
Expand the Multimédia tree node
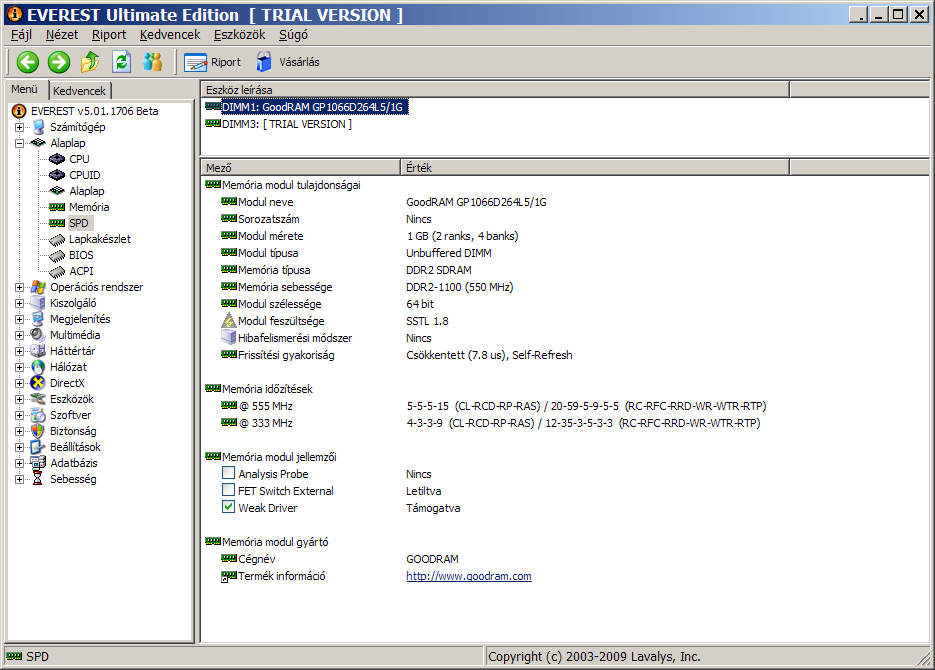[x=20, y=336]
